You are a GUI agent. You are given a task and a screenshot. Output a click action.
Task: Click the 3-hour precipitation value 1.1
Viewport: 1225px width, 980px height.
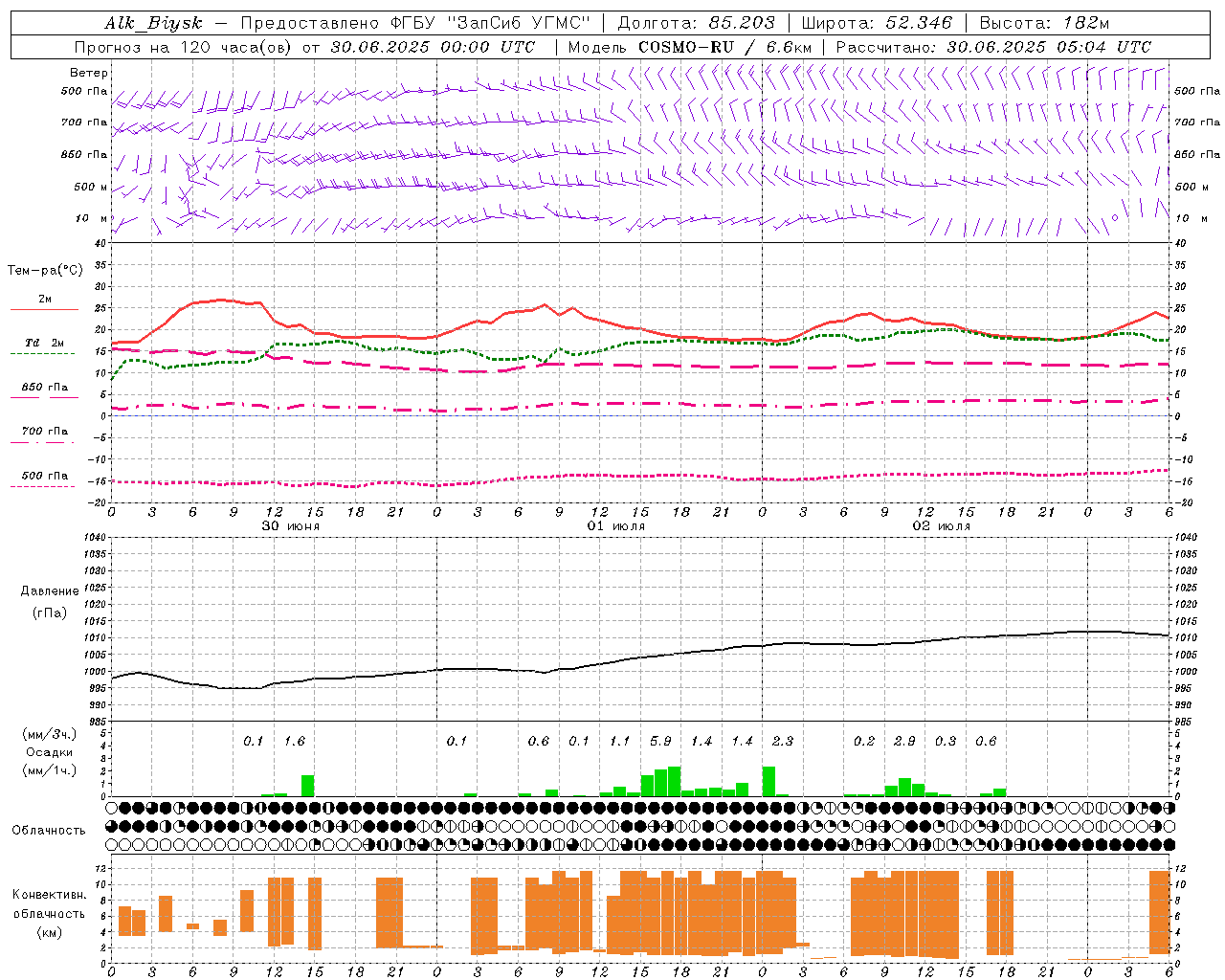[x=620, y=741]
